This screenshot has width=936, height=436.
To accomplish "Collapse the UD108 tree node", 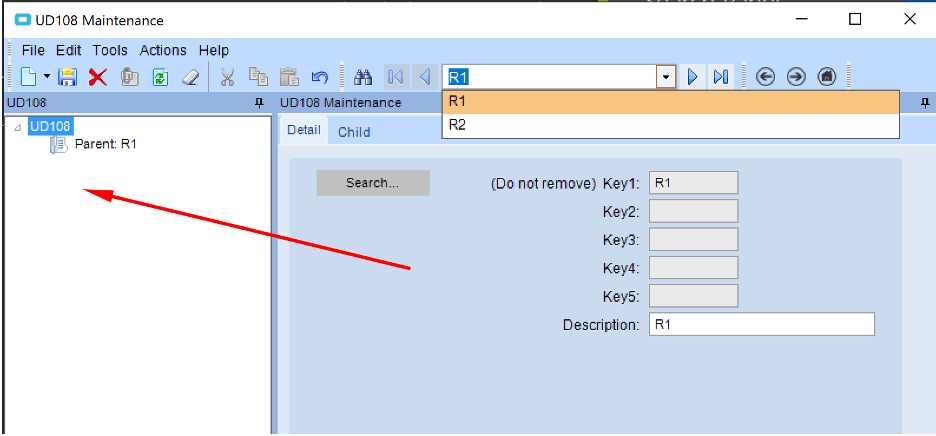I will point(17,127).
